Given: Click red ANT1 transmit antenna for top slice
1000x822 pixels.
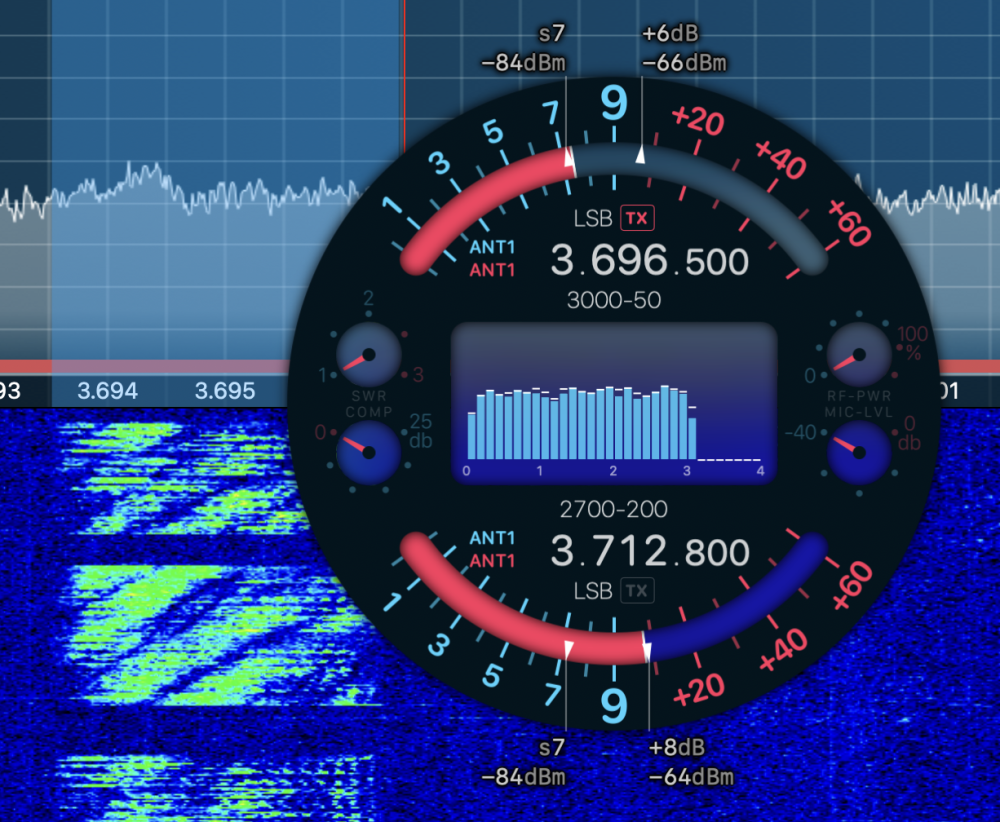Looking at the screenshot, I should (x=492, y=270).
